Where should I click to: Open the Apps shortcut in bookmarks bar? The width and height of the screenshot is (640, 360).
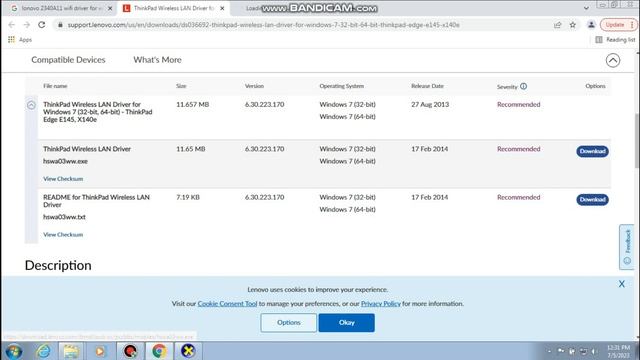point(20,40)
